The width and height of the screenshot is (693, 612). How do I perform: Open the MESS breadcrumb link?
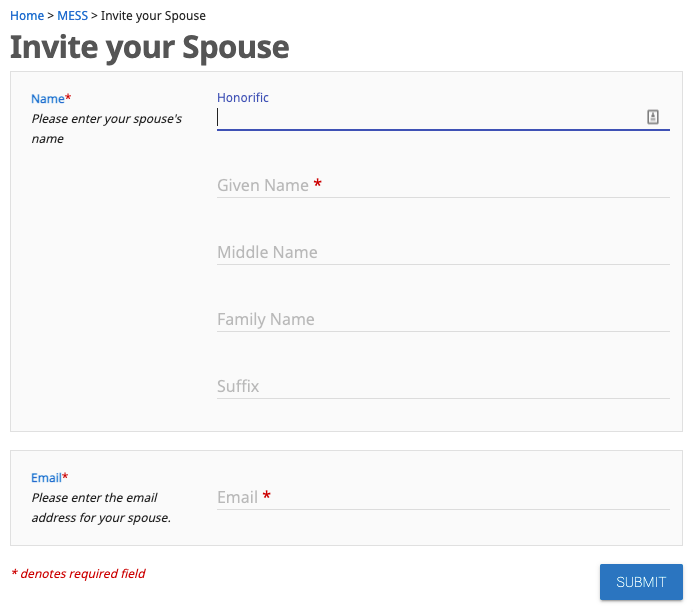tap(72, 15)
